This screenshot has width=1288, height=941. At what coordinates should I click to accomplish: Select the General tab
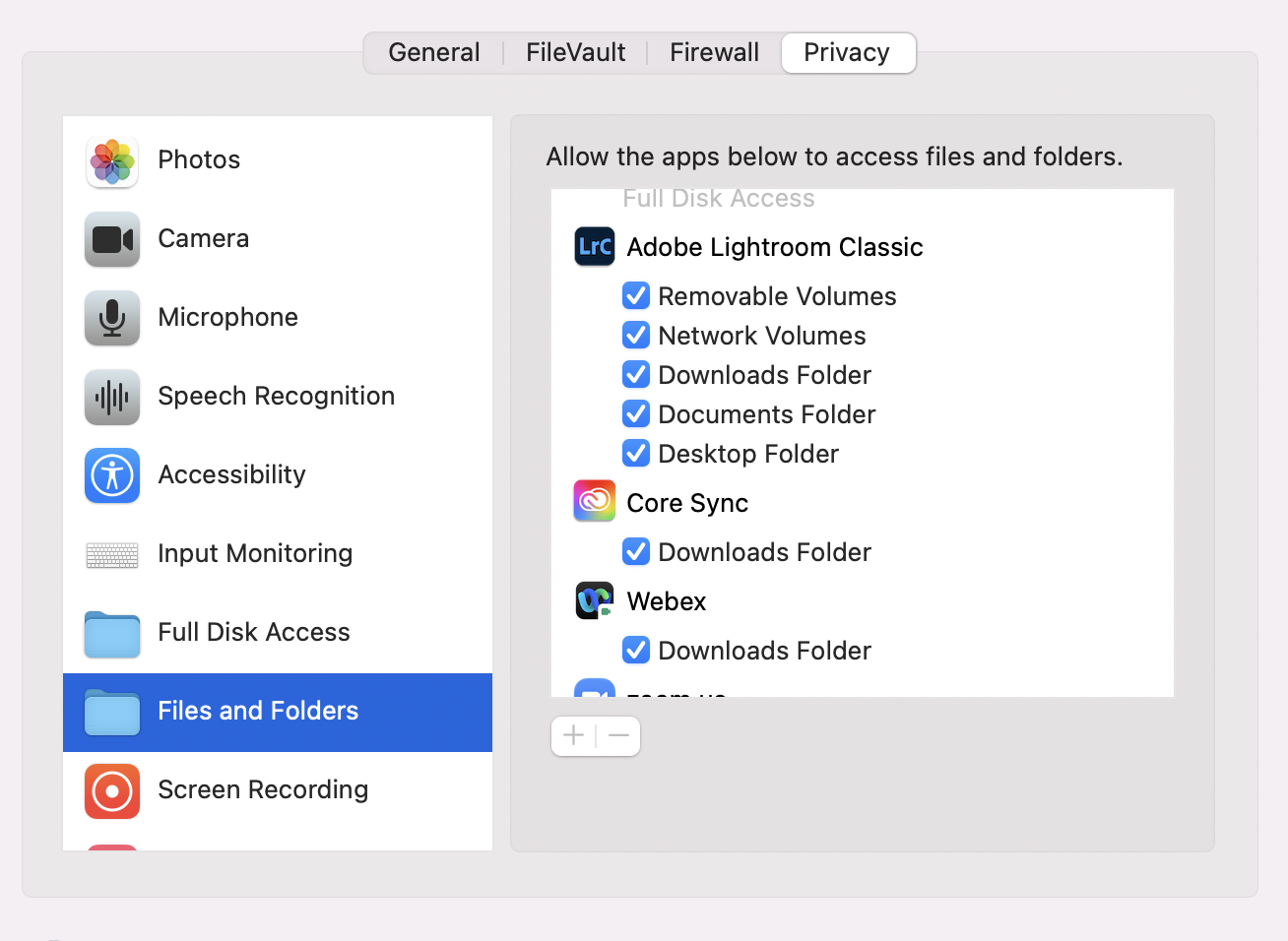coord(433,52)
